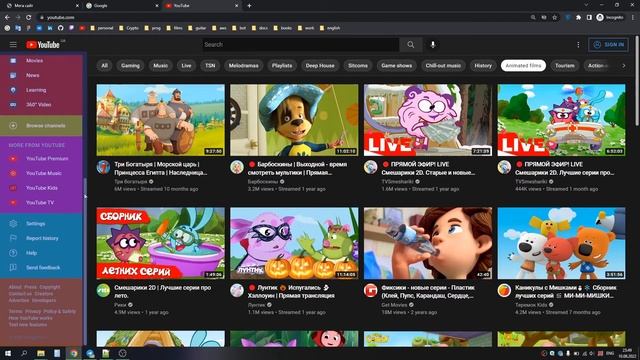
Task: Open Смешарики 2D лучшие серии про лето title
Action: (x=162, y=291)
